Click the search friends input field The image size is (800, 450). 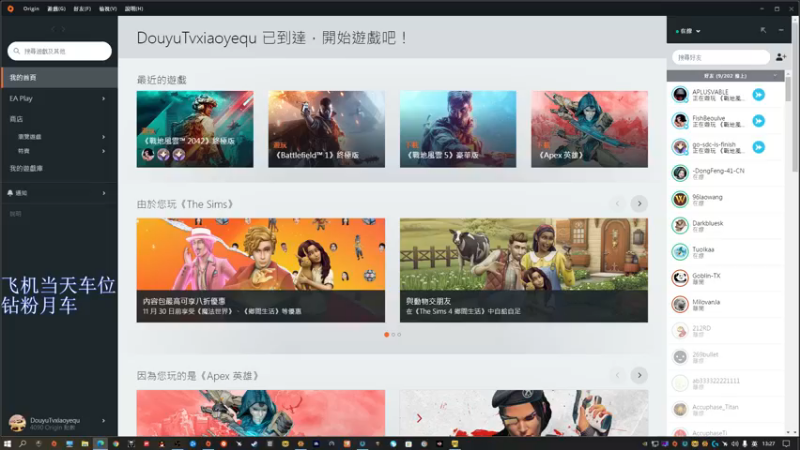[720, 57]
